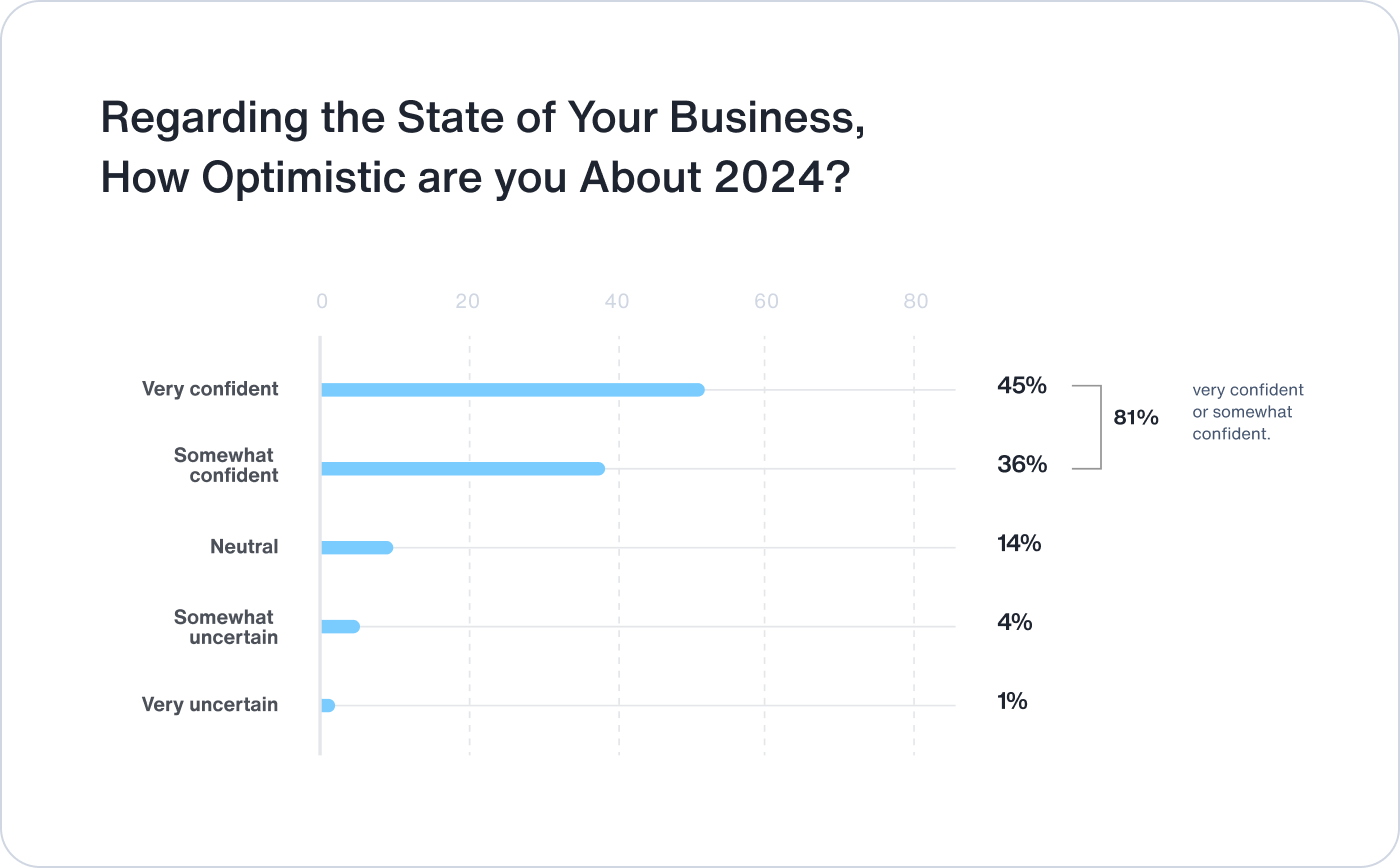Select the 14% value label
This screenshot has width=1400, height=868.
[1019, 543]
